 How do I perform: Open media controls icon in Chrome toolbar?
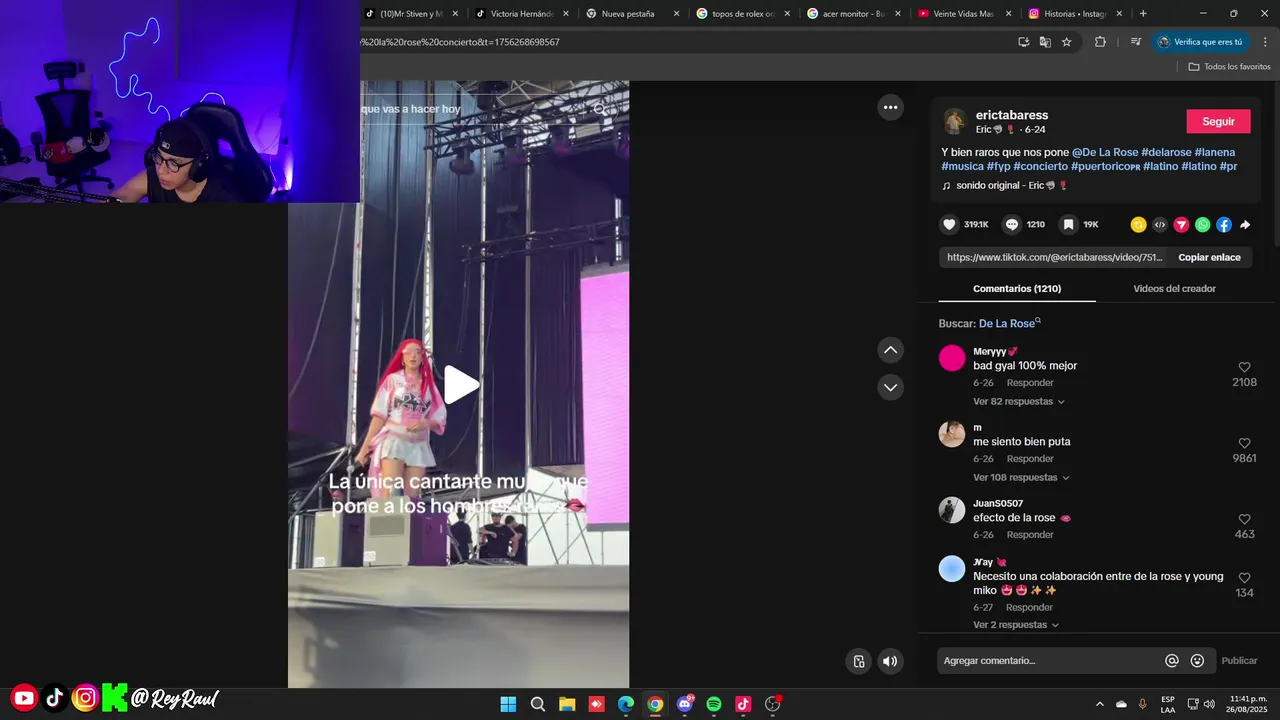1135,42
